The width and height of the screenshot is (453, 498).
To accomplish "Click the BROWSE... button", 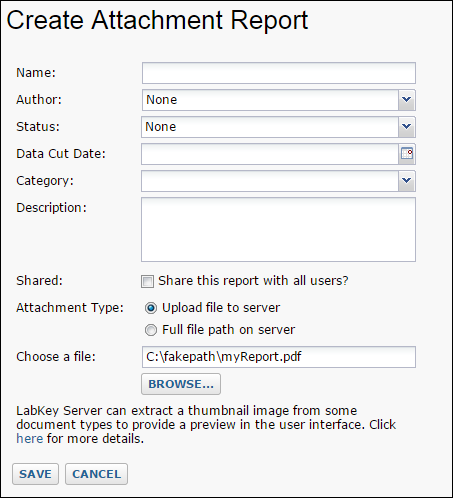I will click(x=181, y=384).
